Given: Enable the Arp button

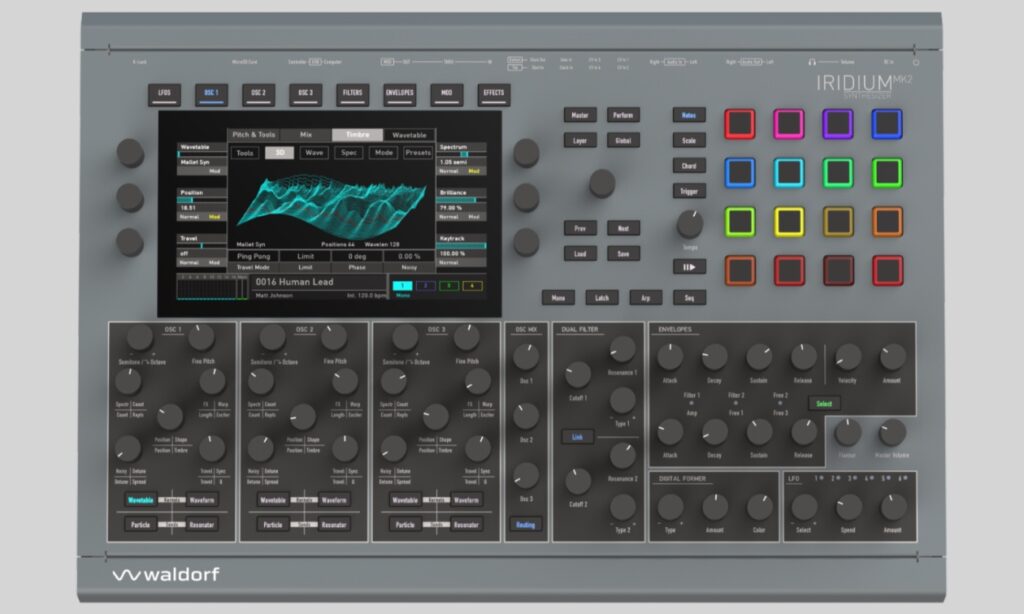Looking at the screenshot, I should [x=645, y=298].
